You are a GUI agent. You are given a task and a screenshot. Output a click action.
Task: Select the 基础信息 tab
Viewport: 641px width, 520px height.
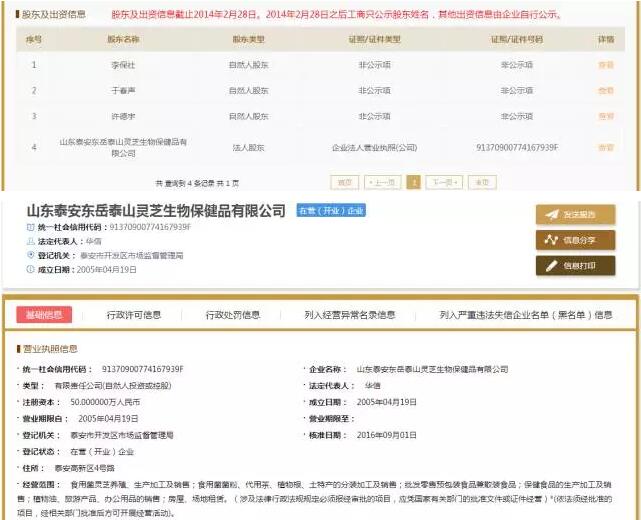click(x=44, y=315)
